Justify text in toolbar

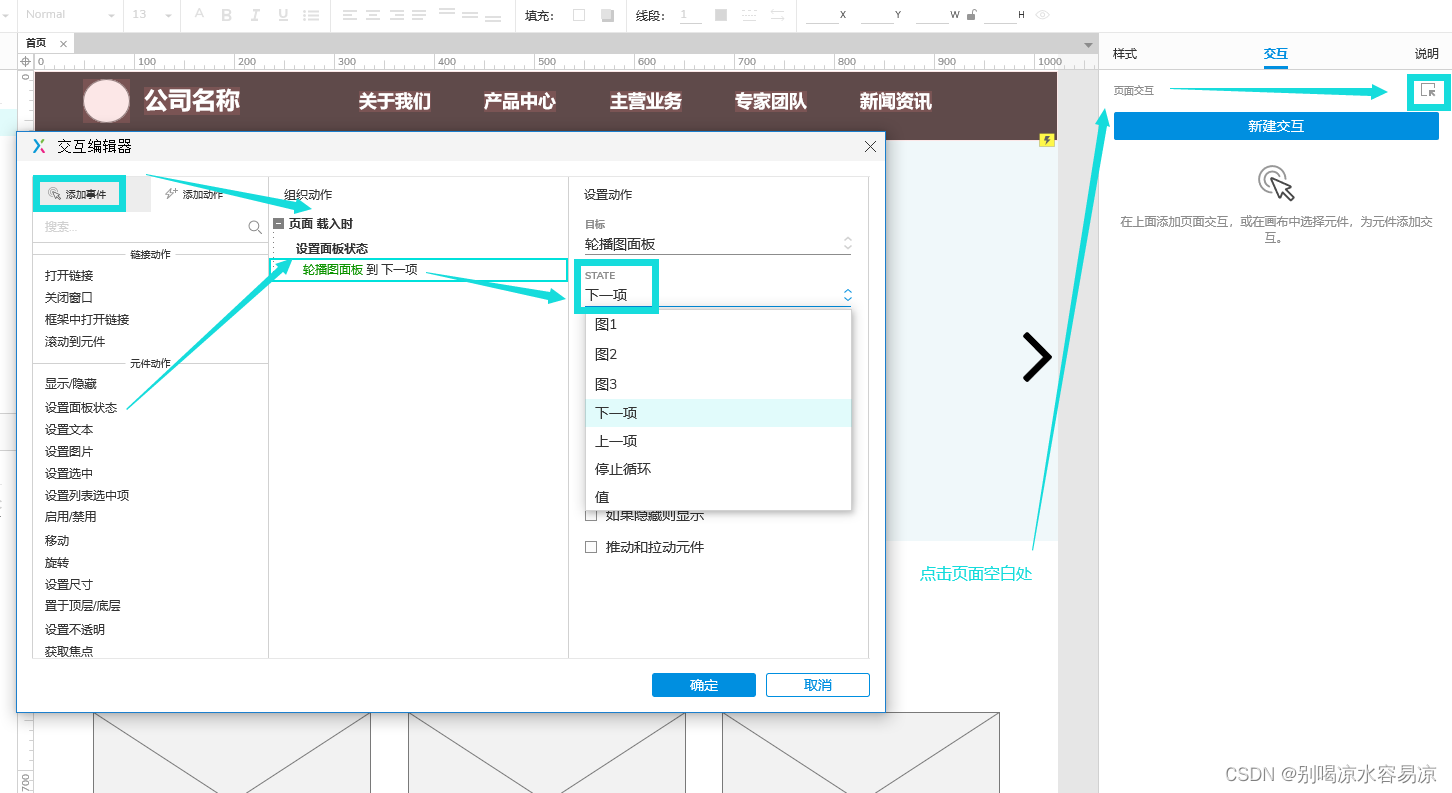pyautogui.click(x=421, y=15)
